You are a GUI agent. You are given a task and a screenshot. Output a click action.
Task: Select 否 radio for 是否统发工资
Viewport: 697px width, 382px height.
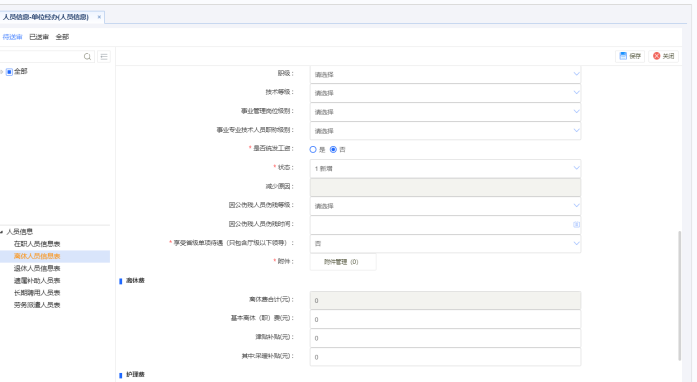(x=333, y=150)
